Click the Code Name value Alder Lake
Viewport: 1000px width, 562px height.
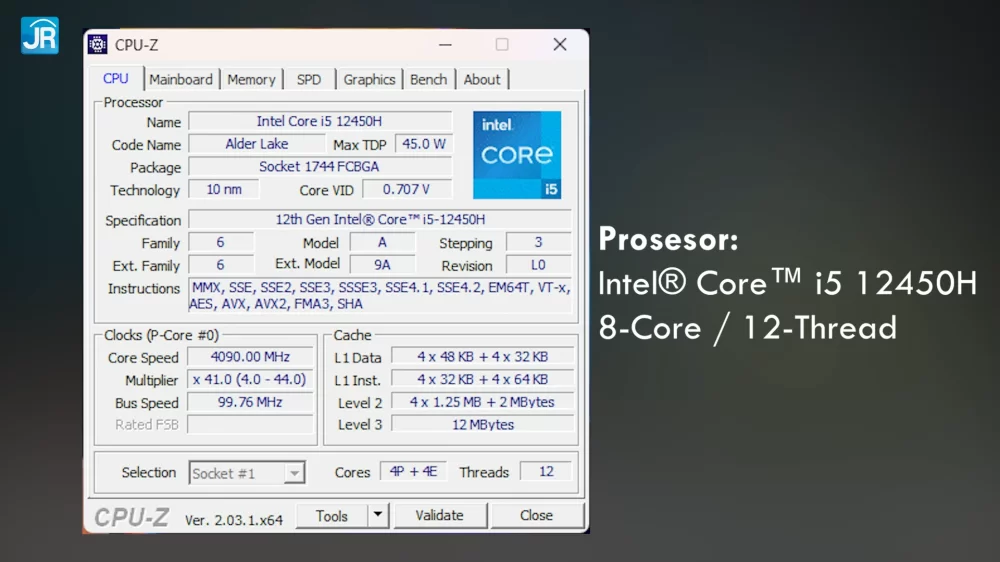256,144
